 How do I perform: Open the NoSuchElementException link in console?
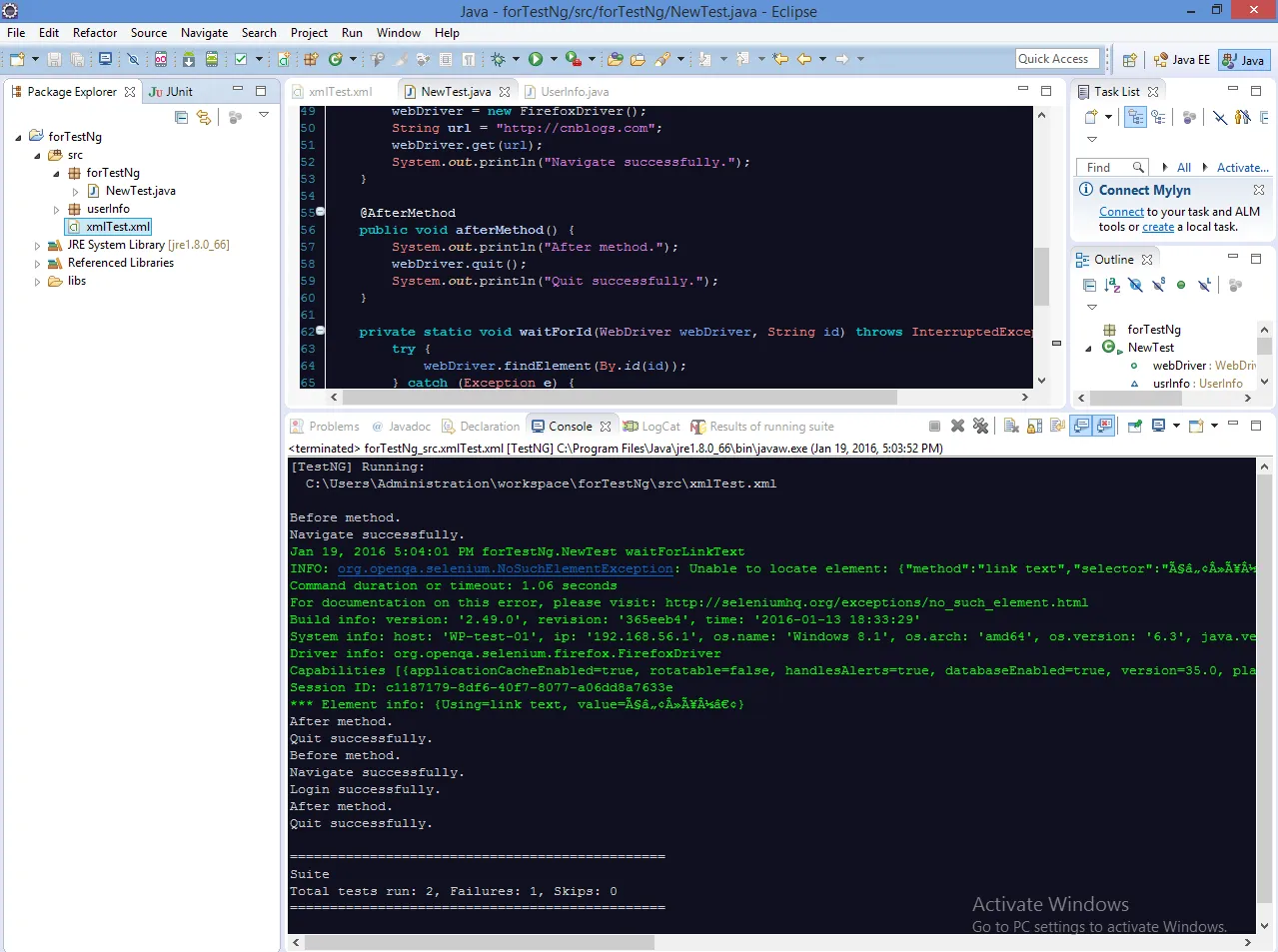(x=506, y=568)
